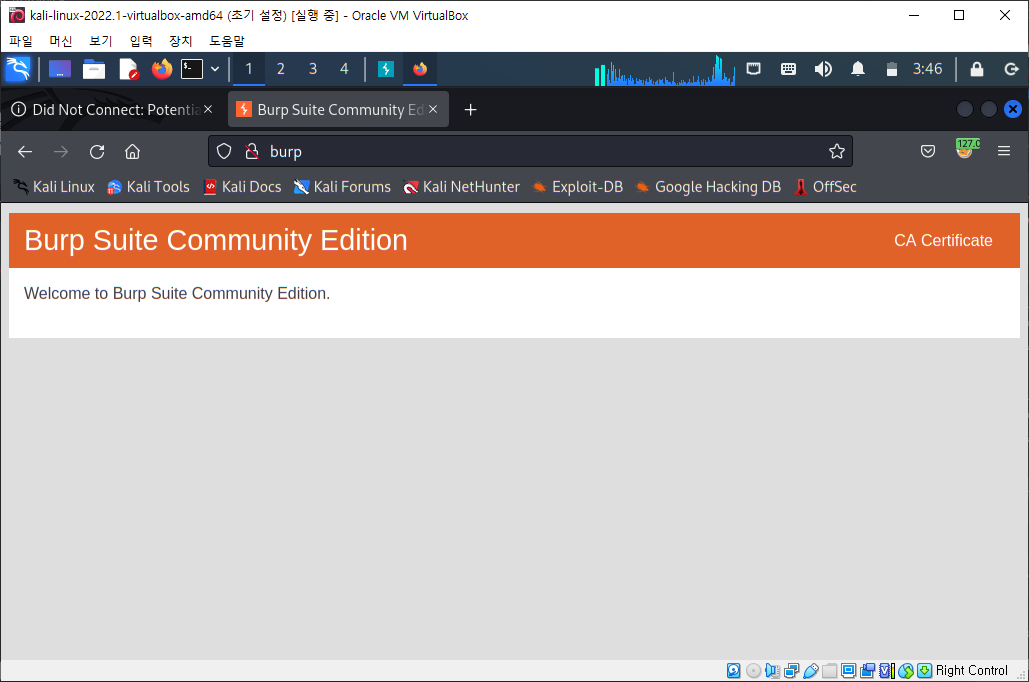Open the Firefox hamburger menu
The height and width of the screenshot is (682, 1029).
(1003, 151)
